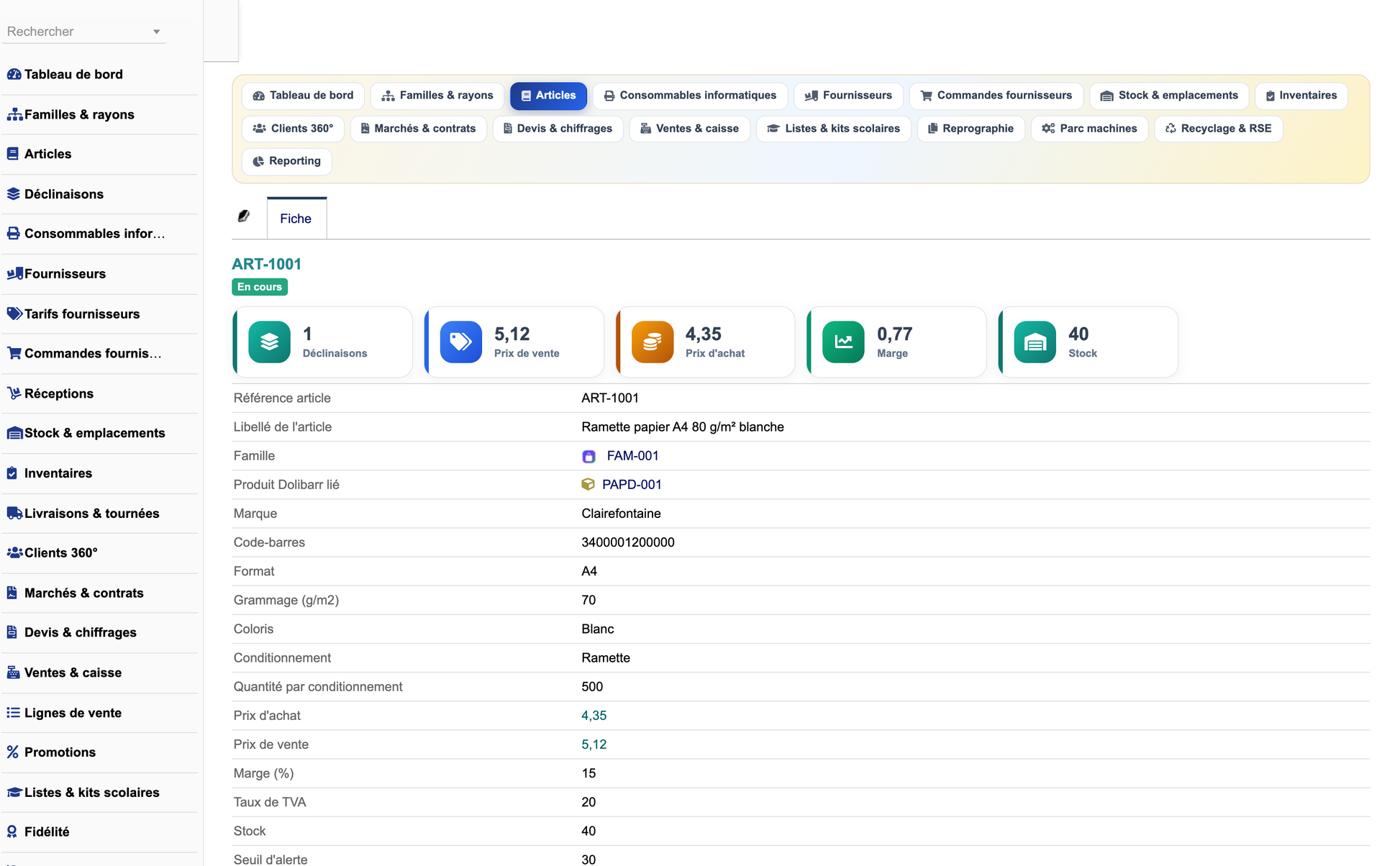Click the Listes & kits scolaires sidebar cap icon

pos(14,792)
